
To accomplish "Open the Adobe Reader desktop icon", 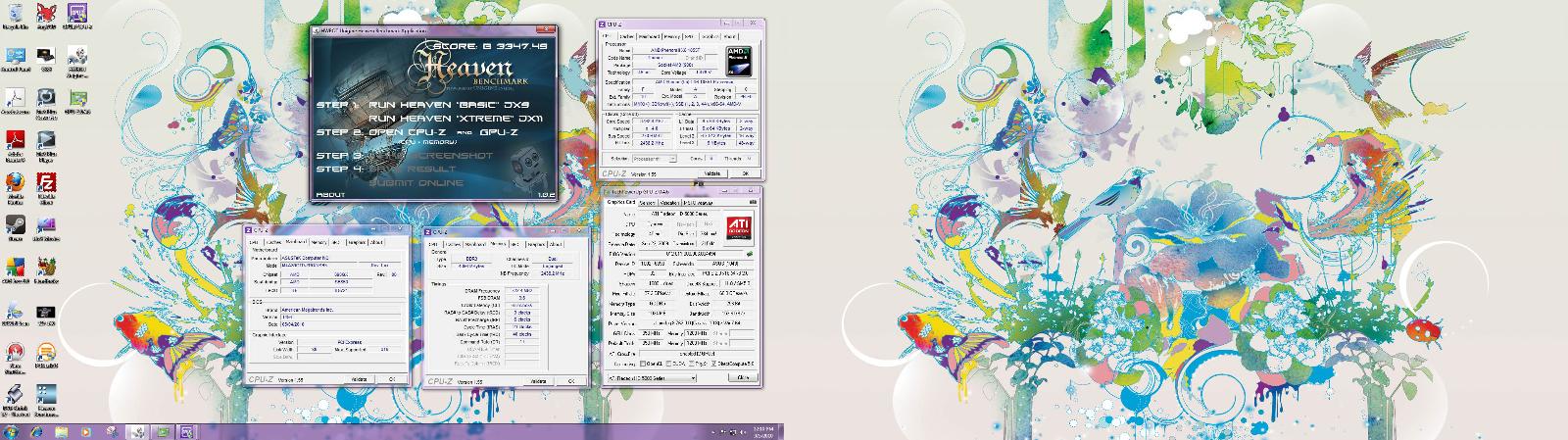I will (x=15, y=145).
